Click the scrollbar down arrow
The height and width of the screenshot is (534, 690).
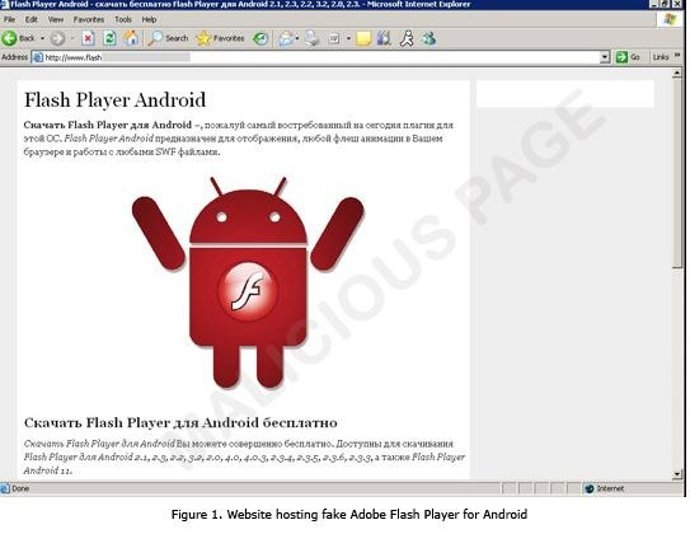pyautogui.click(x=677, y=474)
